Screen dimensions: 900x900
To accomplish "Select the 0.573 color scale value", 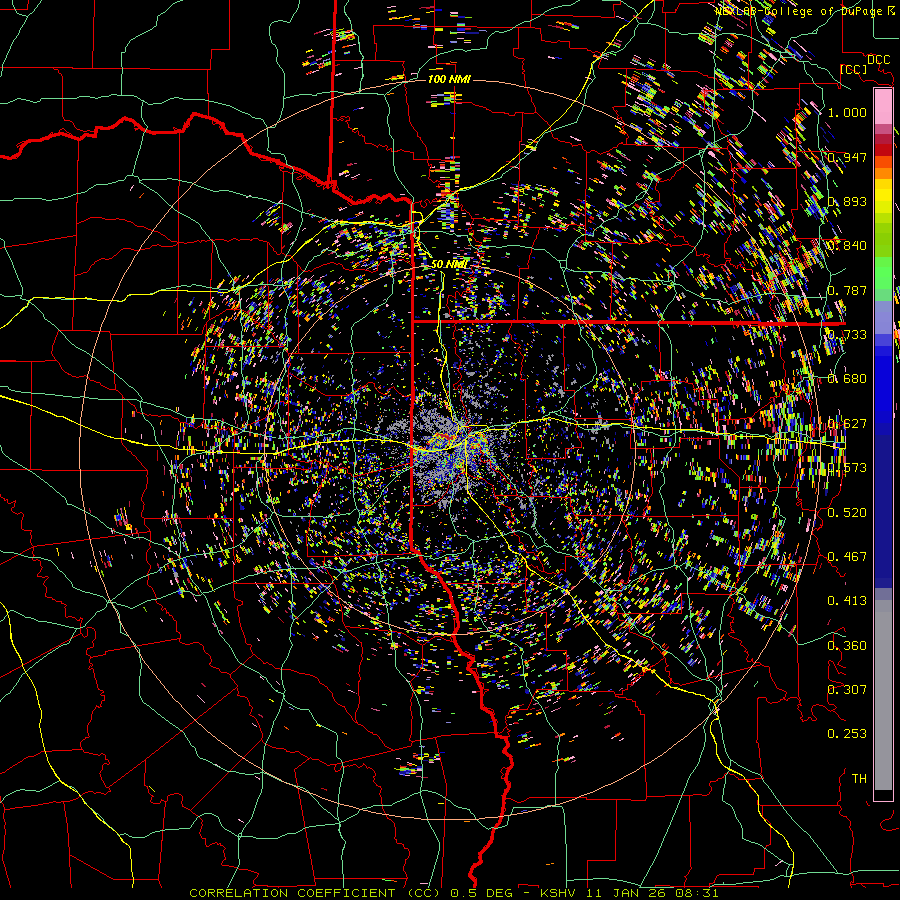I will (847, 468).
